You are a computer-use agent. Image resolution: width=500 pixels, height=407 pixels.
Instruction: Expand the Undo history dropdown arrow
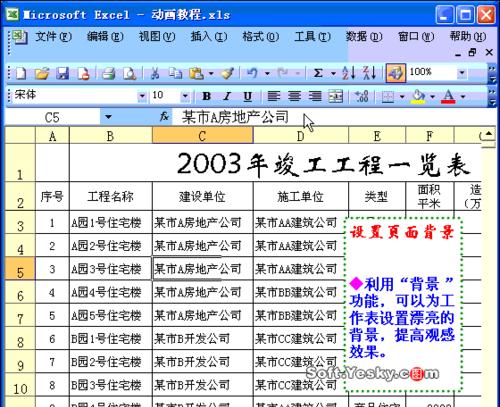click(x=267, y=73)
